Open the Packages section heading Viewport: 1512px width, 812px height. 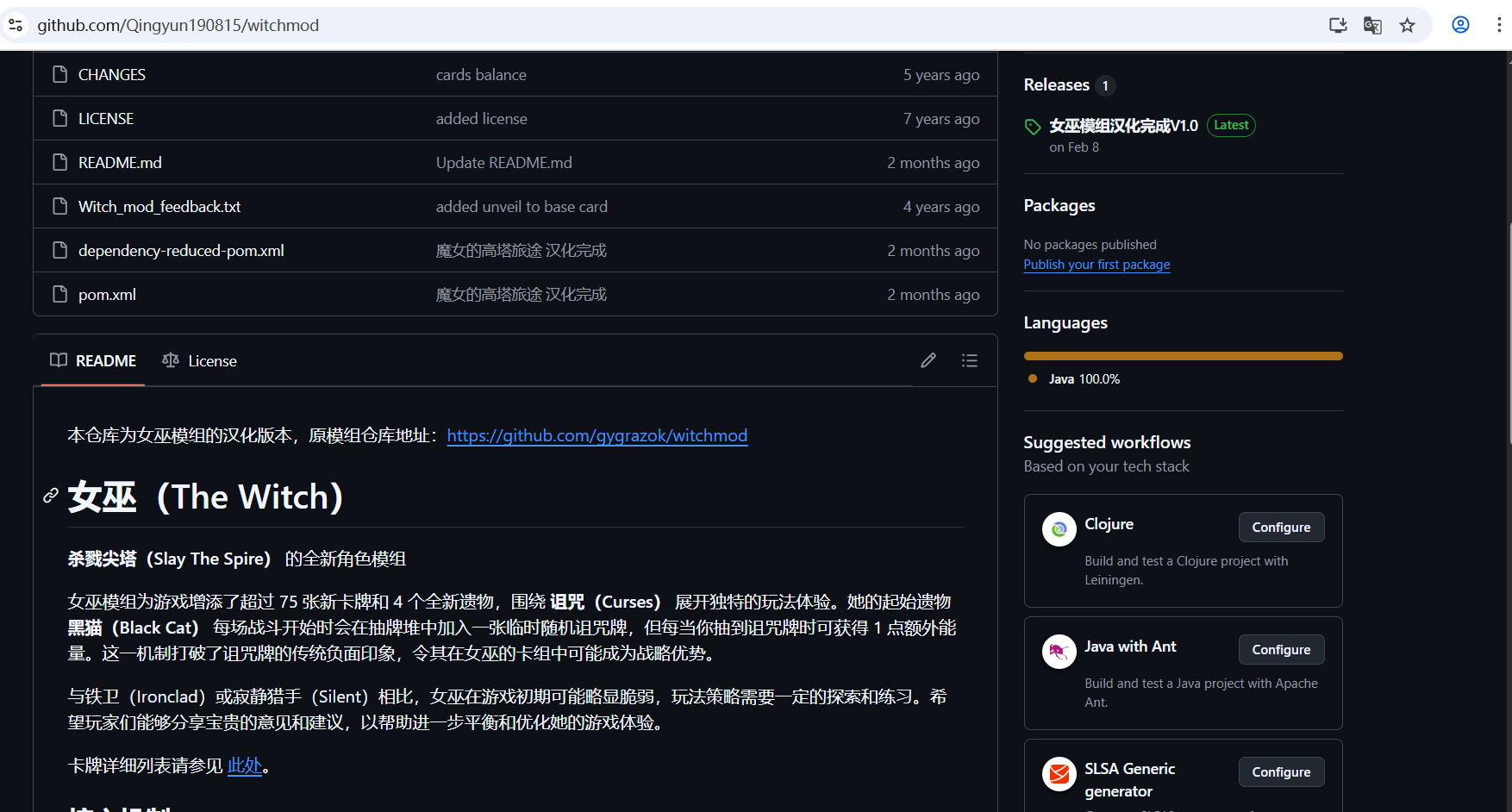click(1059, 205)
